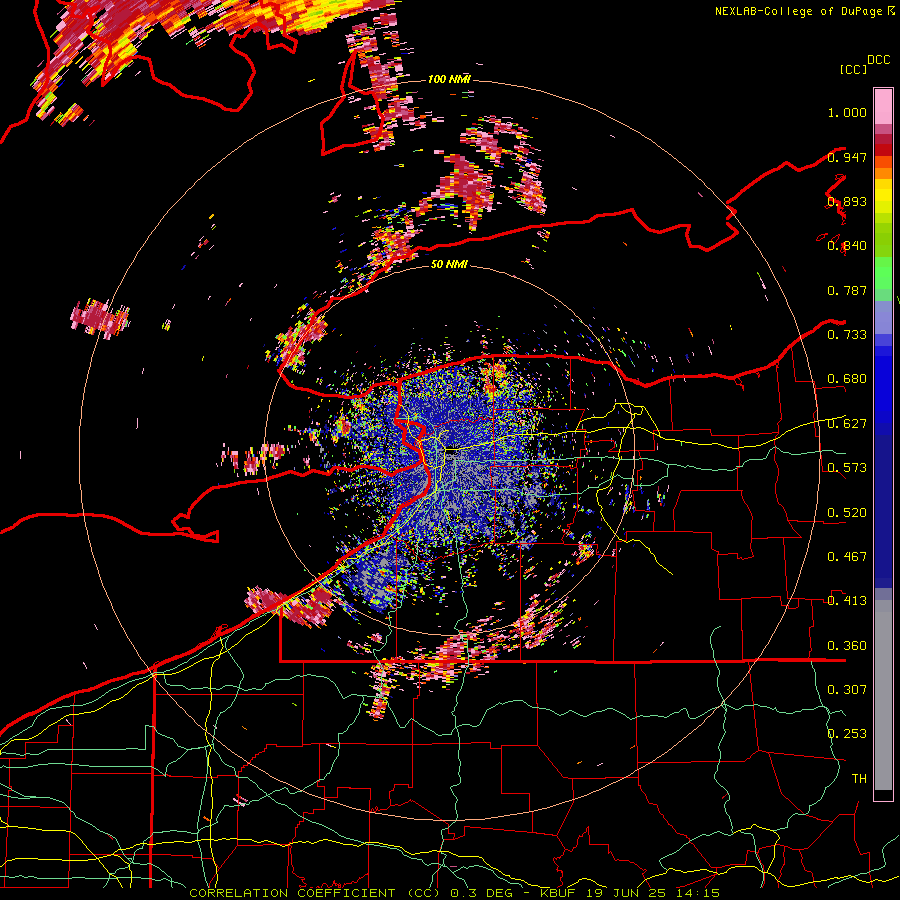
Task: Click the 0.947 legend value
Action: click(847, 157)
